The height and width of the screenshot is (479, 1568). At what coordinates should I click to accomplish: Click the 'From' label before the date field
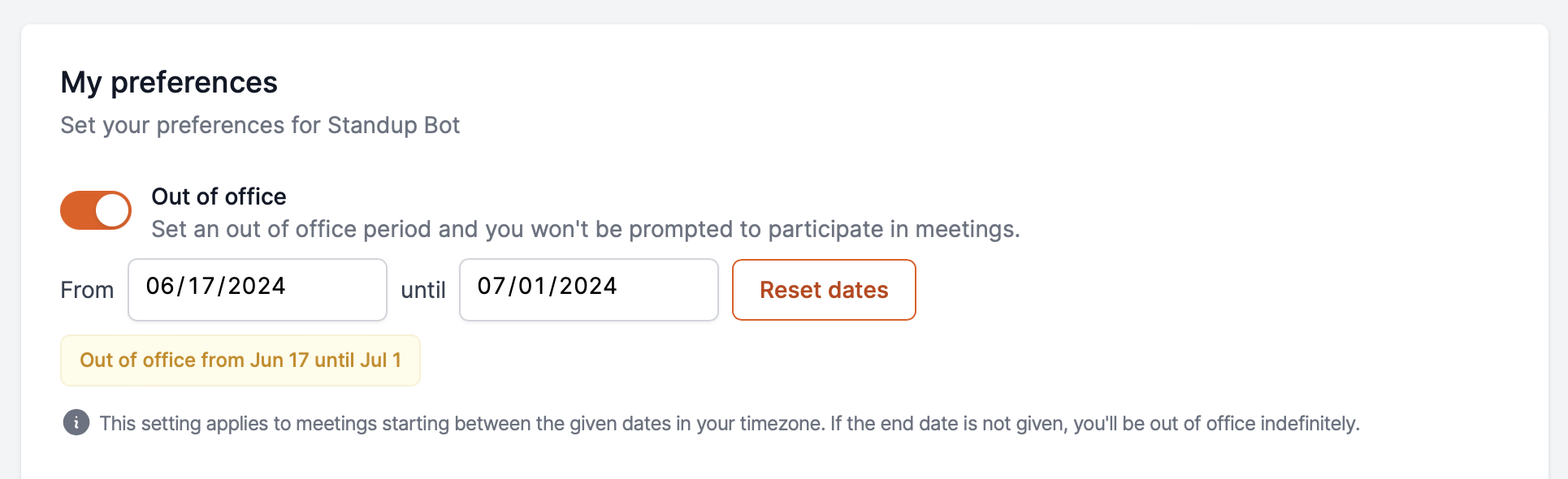click(x=87, y=289)
